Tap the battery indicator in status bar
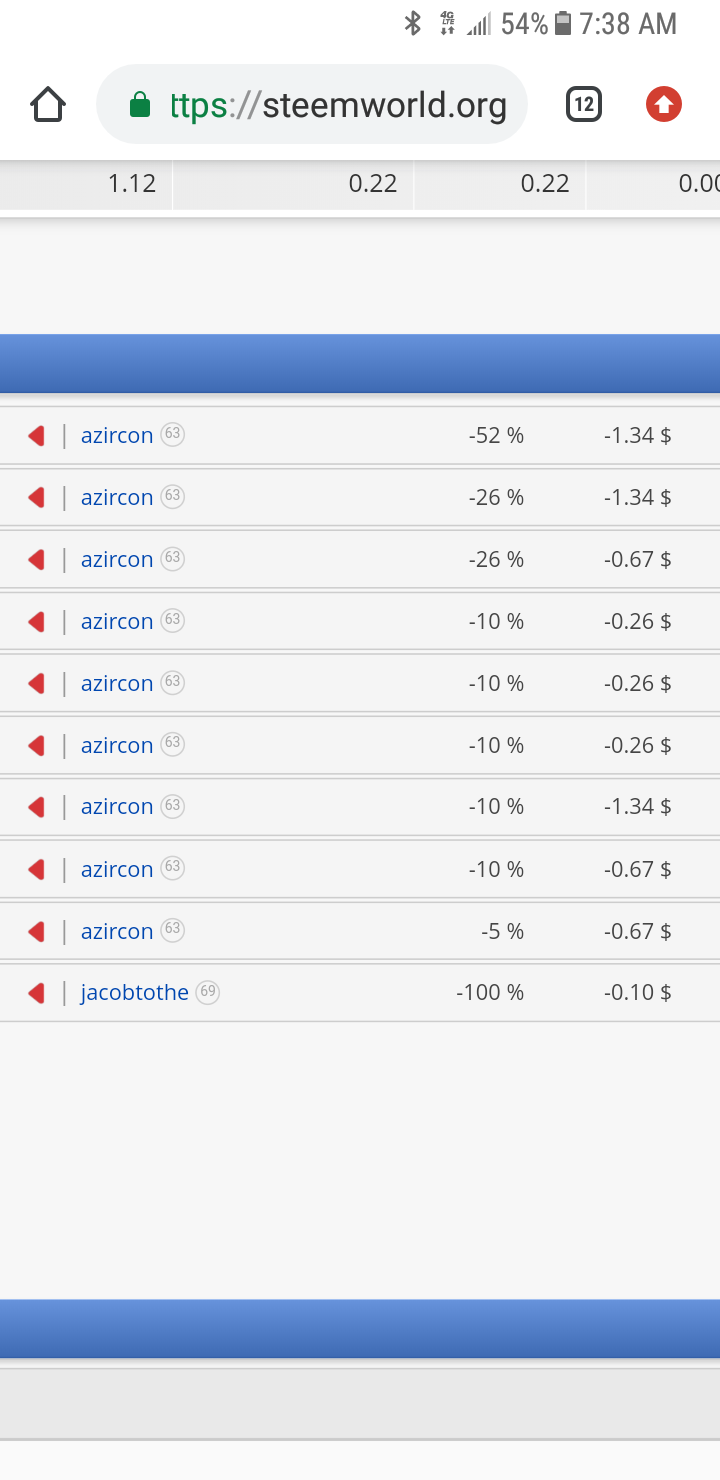This screenshot has width=720, height=1480. click(563, 24)
